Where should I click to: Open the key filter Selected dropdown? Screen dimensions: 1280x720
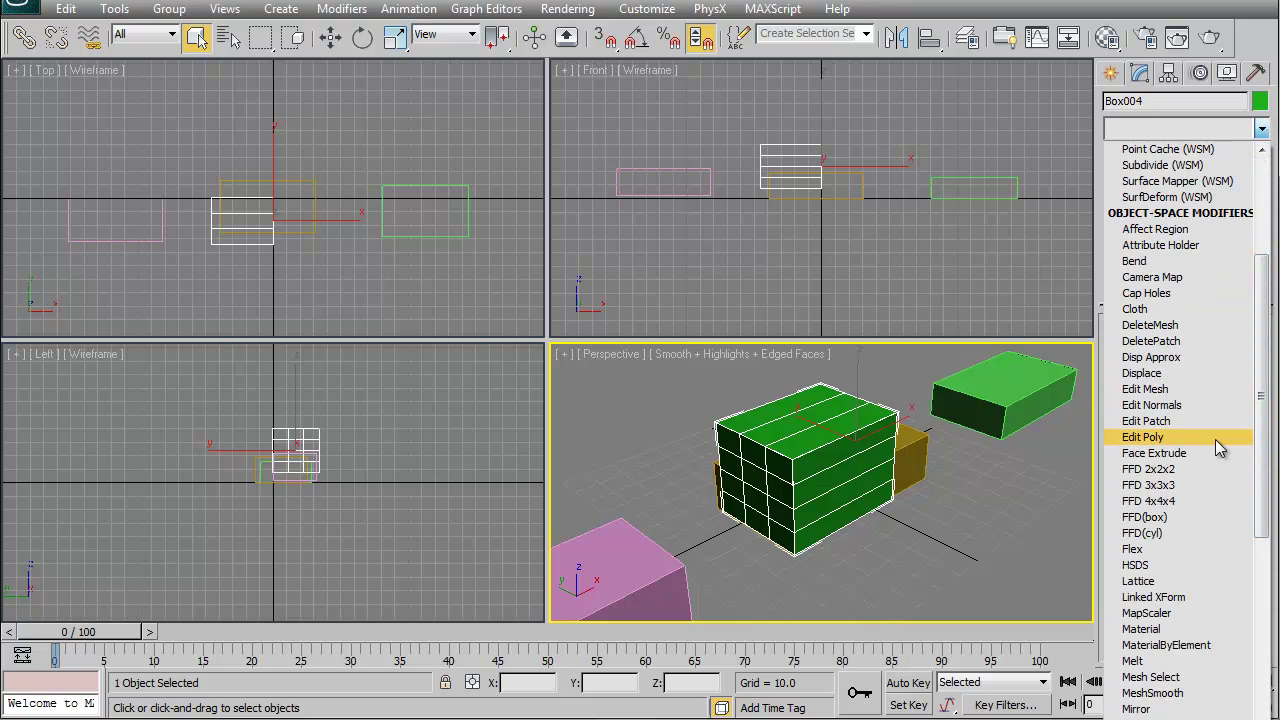(993, 683)
